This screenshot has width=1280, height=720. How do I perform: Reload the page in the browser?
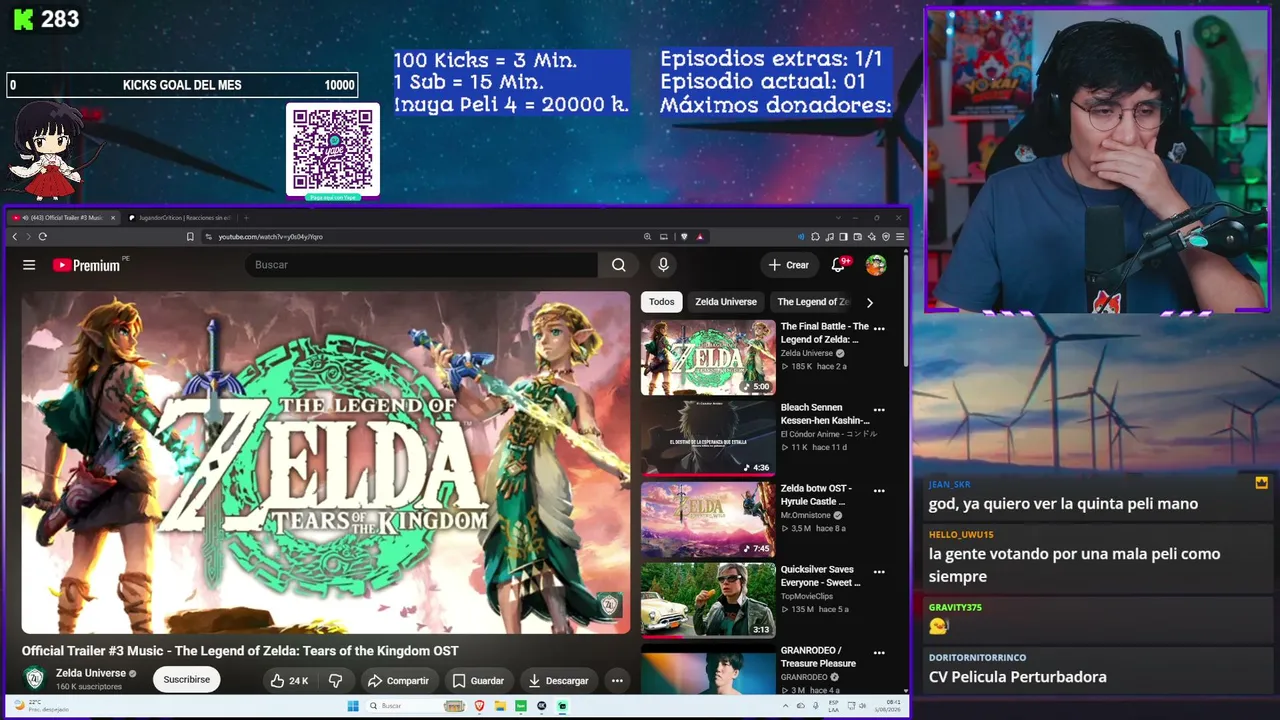pos(42,237)
